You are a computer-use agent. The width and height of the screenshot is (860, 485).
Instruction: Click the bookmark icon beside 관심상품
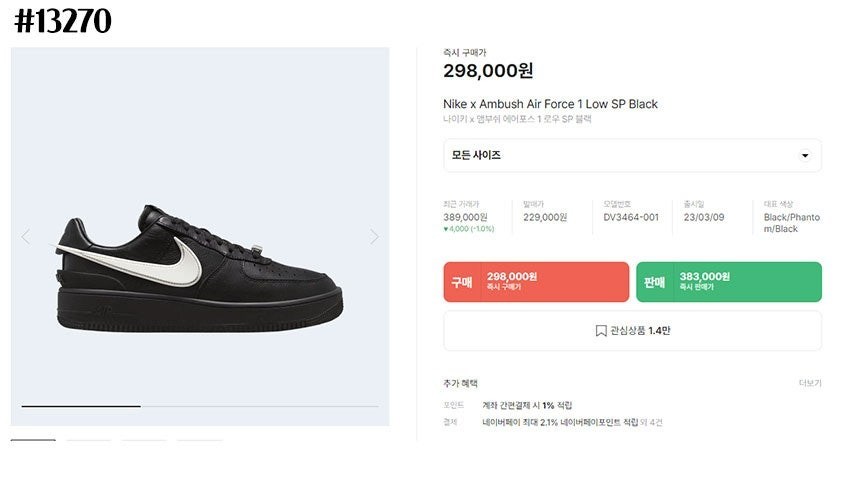[601, 330]
